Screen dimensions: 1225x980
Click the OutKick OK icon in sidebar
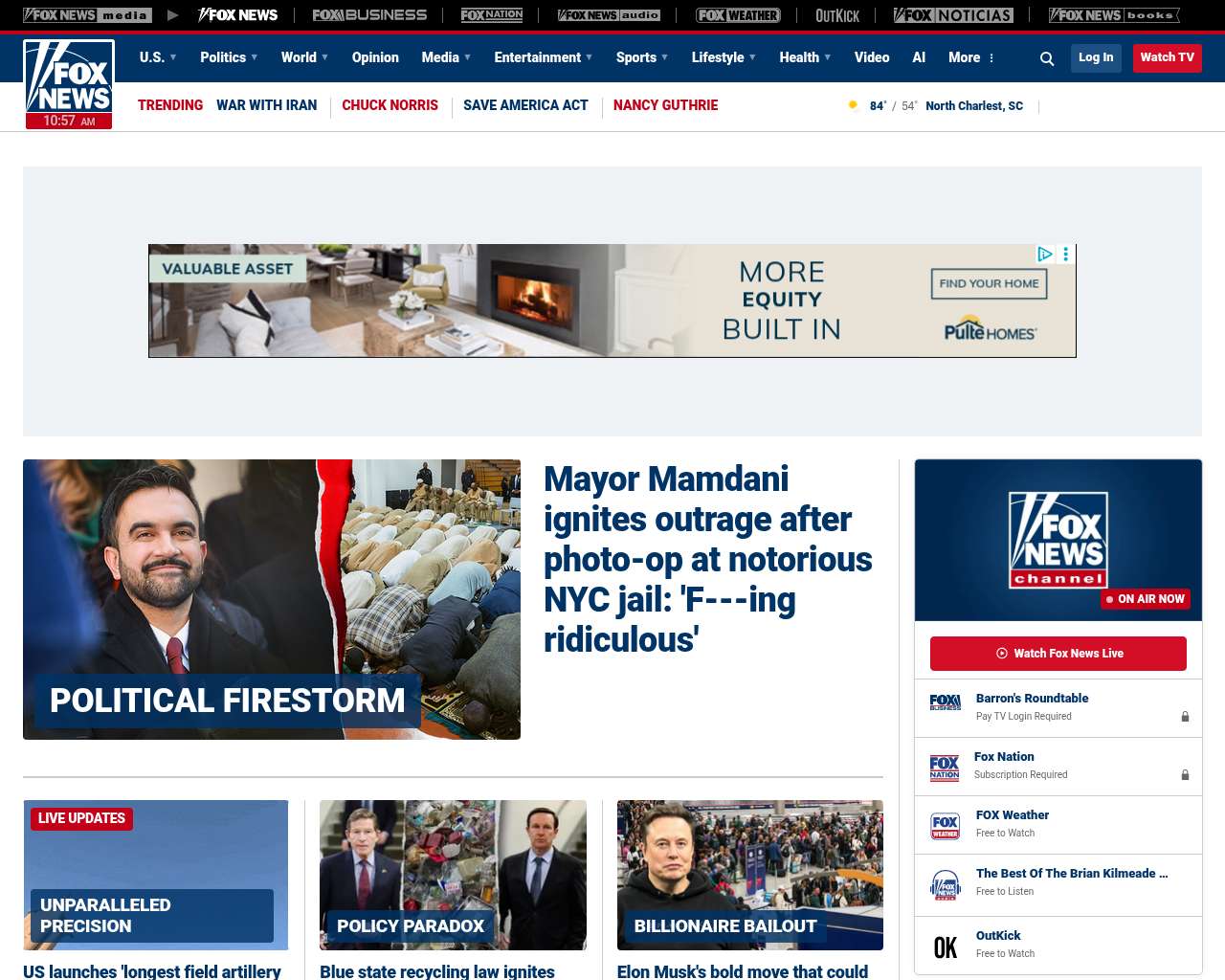pos(946,947)
